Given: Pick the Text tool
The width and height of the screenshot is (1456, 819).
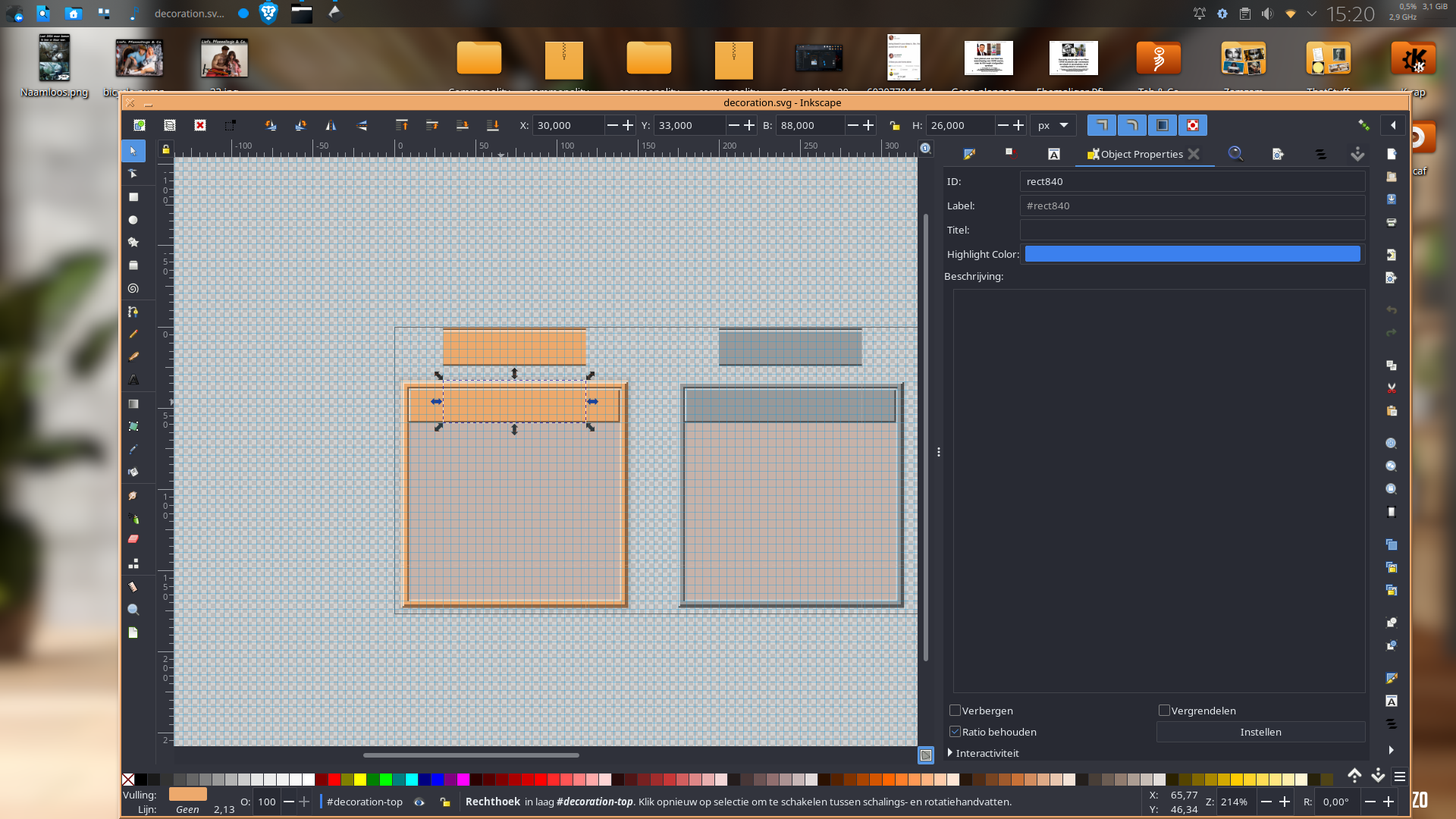Looking at the screenshot, I should (133, 379).
